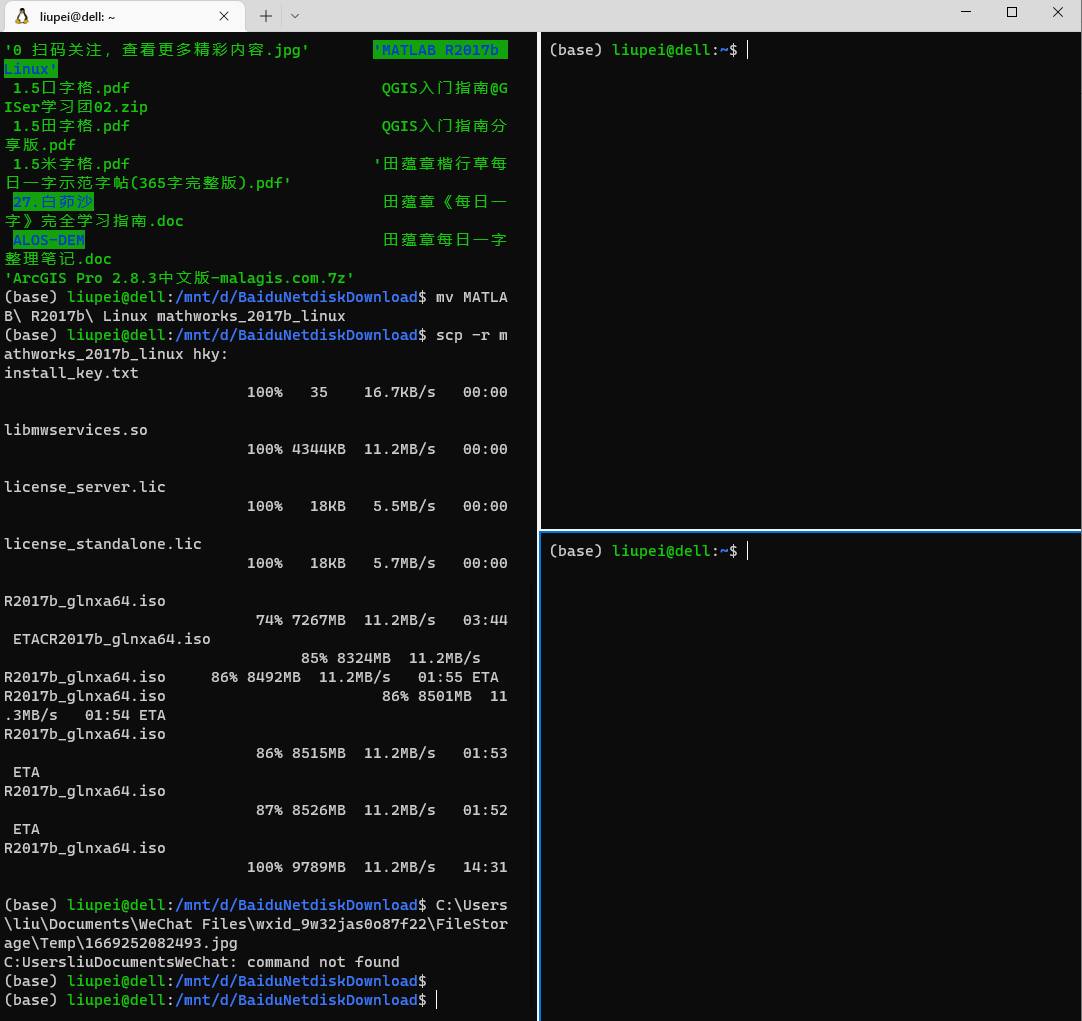
Task: Click 'athworks_2017b_linux hky:' command text
Action: tap(116, 354)
